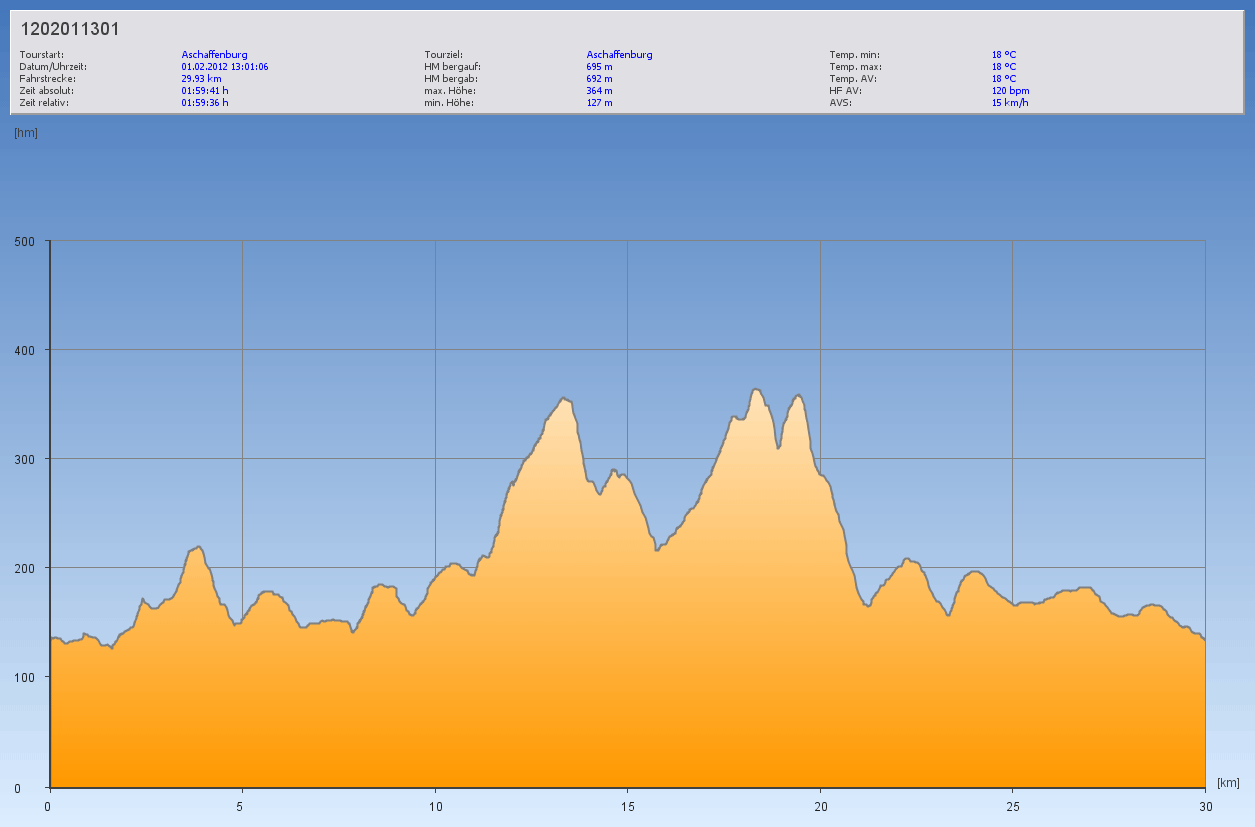Click the min. Höhe value 127 m

pos(600,103)
